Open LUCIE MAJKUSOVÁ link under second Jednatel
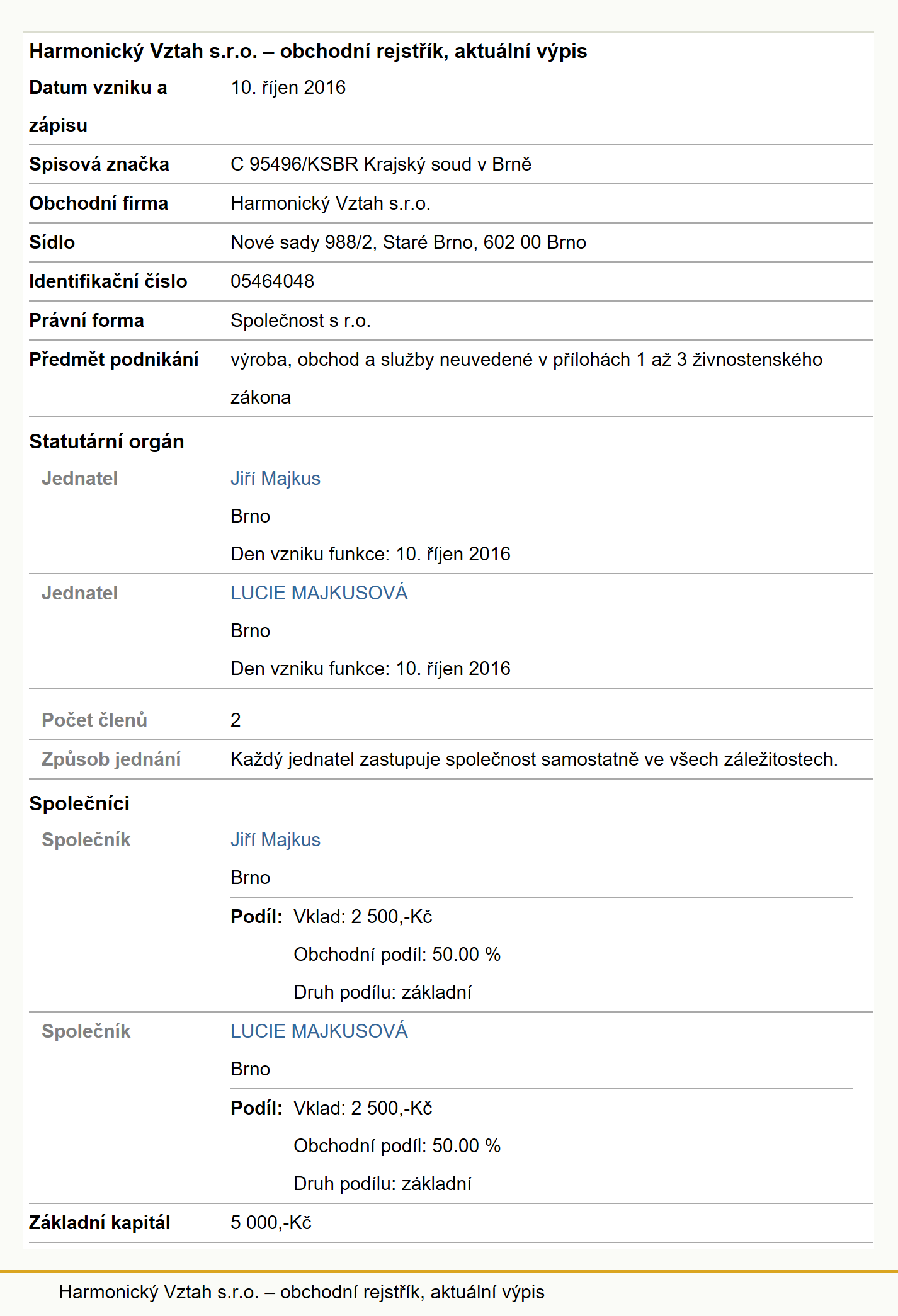898x1316 pixels. click(319, 593)
